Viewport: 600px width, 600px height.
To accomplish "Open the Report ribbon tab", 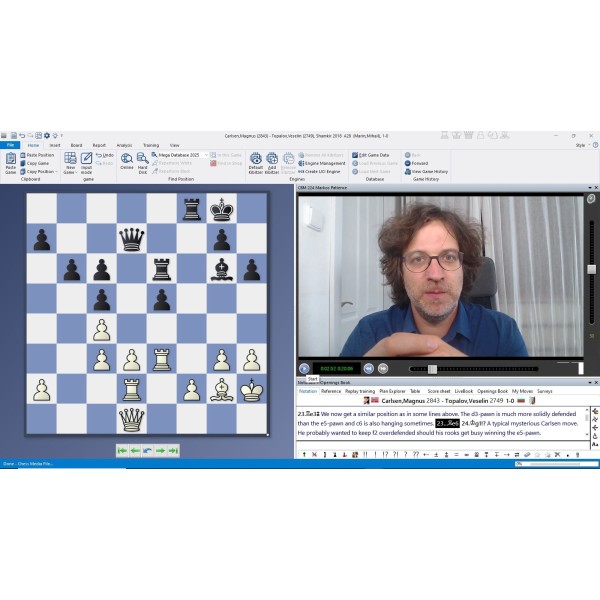I will tap(99, 145).
